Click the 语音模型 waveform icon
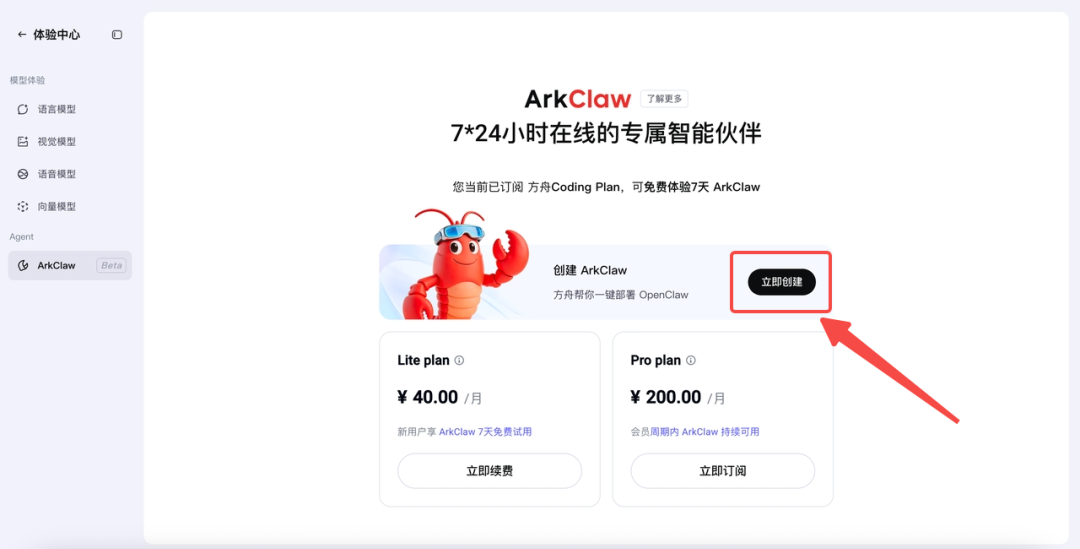 23,174
